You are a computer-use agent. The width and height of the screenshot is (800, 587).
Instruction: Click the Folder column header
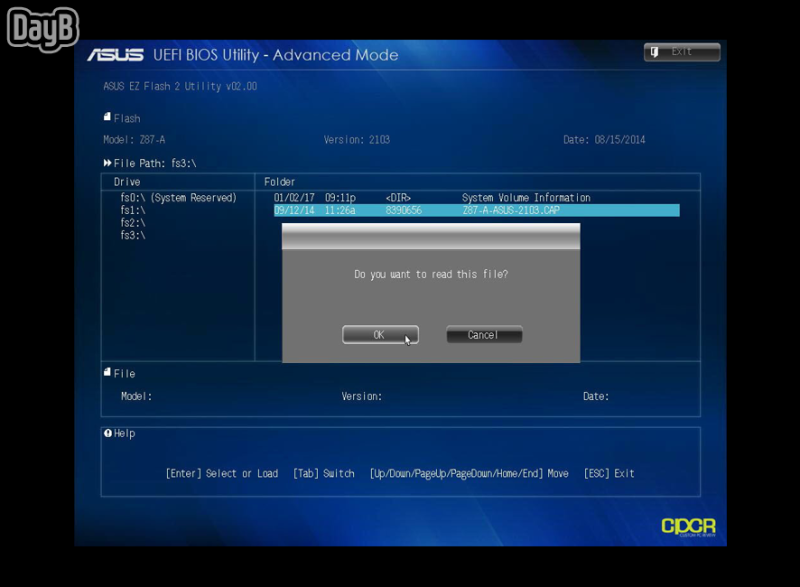(280, 182)
